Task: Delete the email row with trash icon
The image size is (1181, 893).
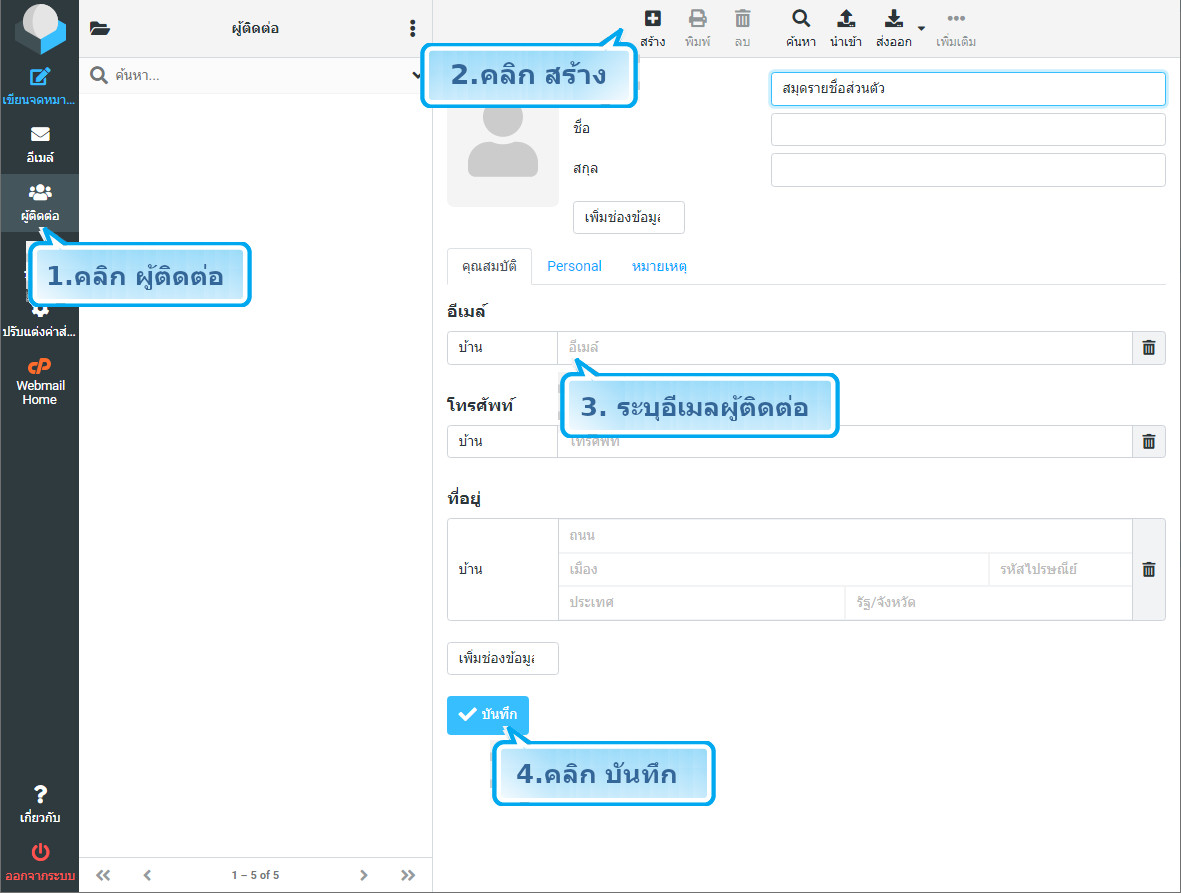Action: [x=1148, y=347]
